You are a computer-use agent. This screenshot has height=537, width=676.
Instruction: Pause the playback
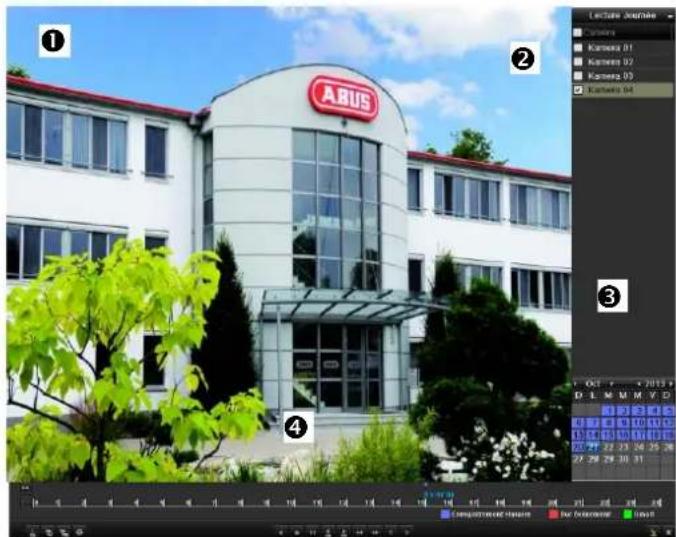313,533
